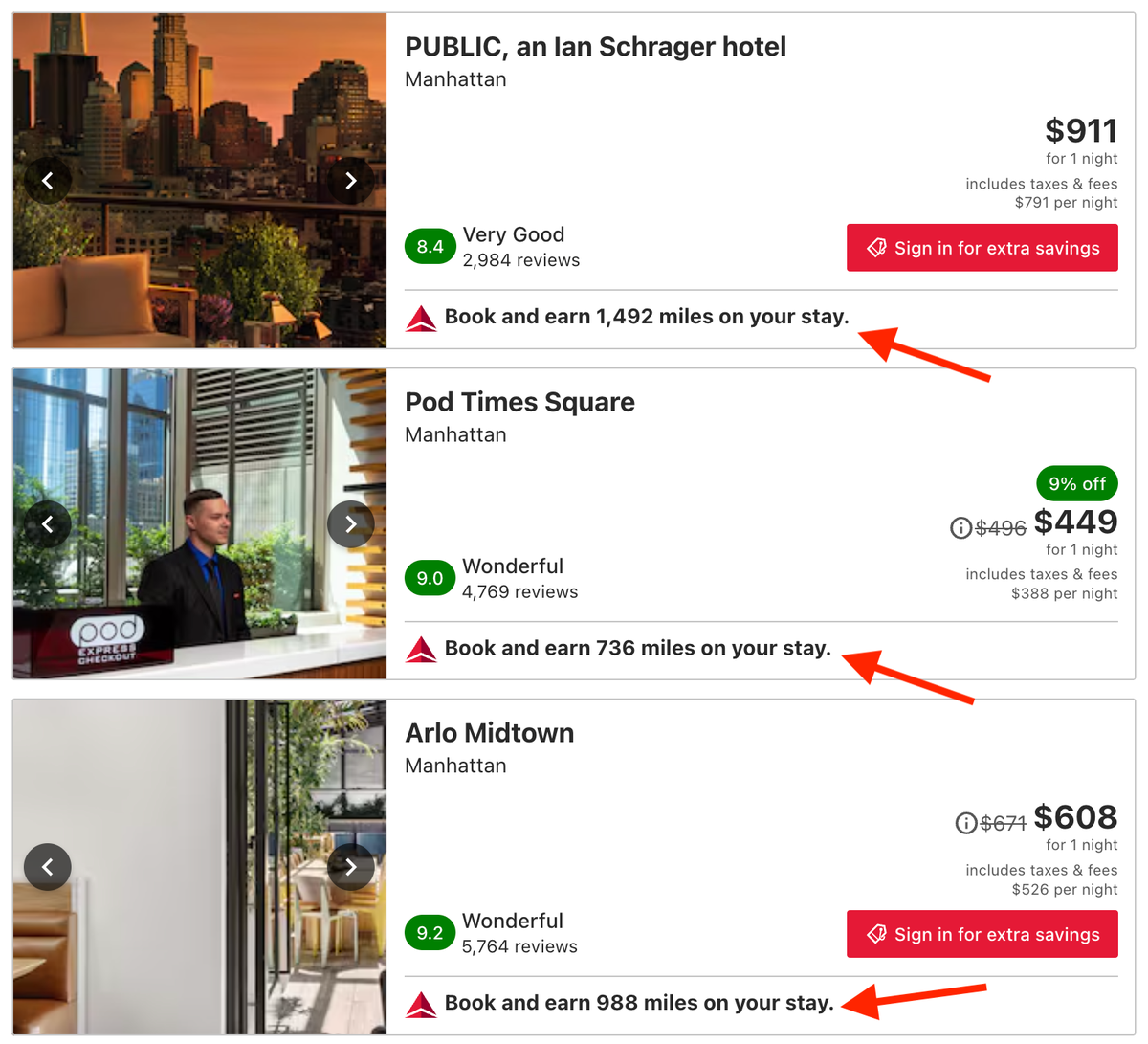The width and height of the screenshot is (1148, 1044).
Task: Open PUBLIC, an Ian Schrager hotel title
Action: (x=595, y=47)
